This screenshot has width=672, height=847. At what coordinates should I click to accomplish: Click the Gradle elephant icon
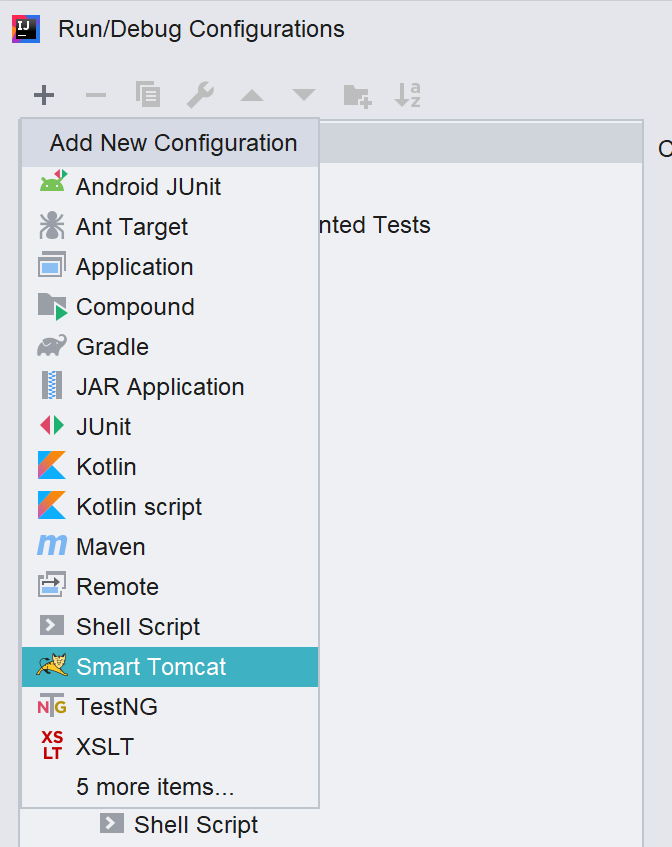coord(52,346)
